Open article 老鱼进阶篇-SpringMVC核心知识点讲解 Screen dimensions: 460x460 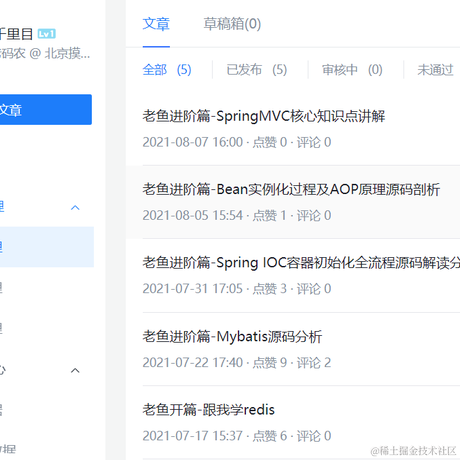click(x=264, y=116)
